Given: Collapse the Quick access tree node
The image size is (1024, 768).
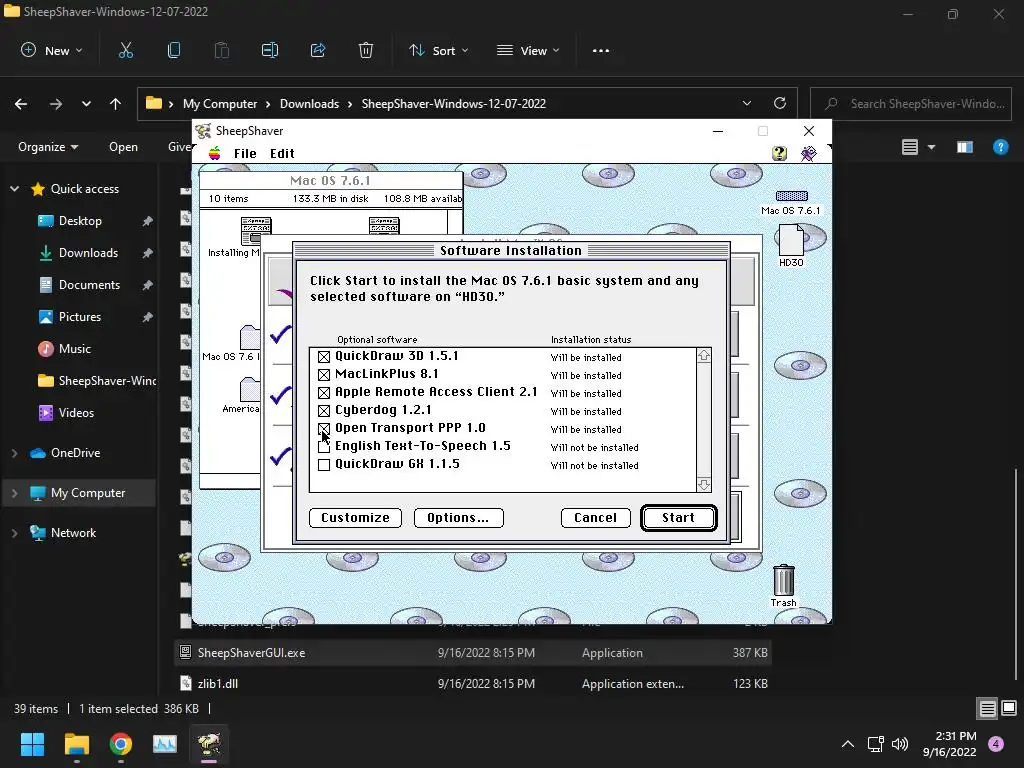Looking at the screenshot, I should click(14, 189).
